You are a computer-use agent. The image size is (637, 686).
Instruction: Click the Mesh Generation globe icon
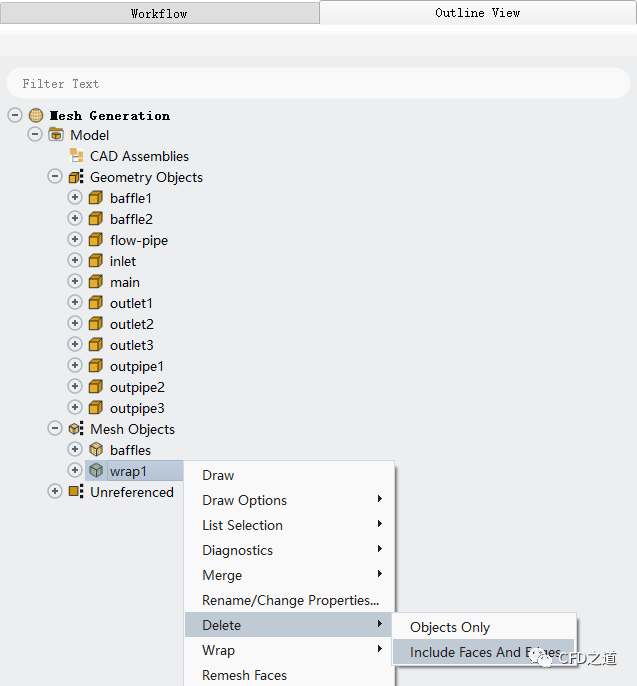click(36, 115)
